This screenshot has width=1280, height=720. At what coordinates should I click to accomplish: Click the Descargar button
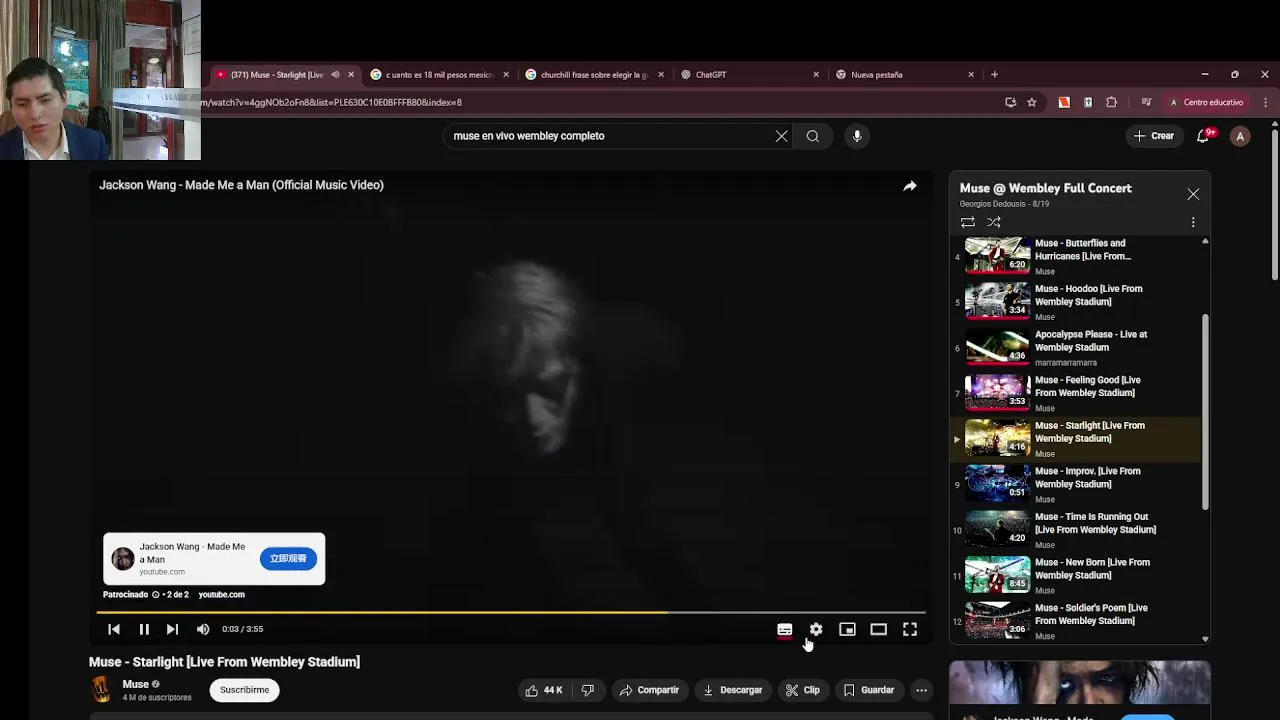pos(733,690)
